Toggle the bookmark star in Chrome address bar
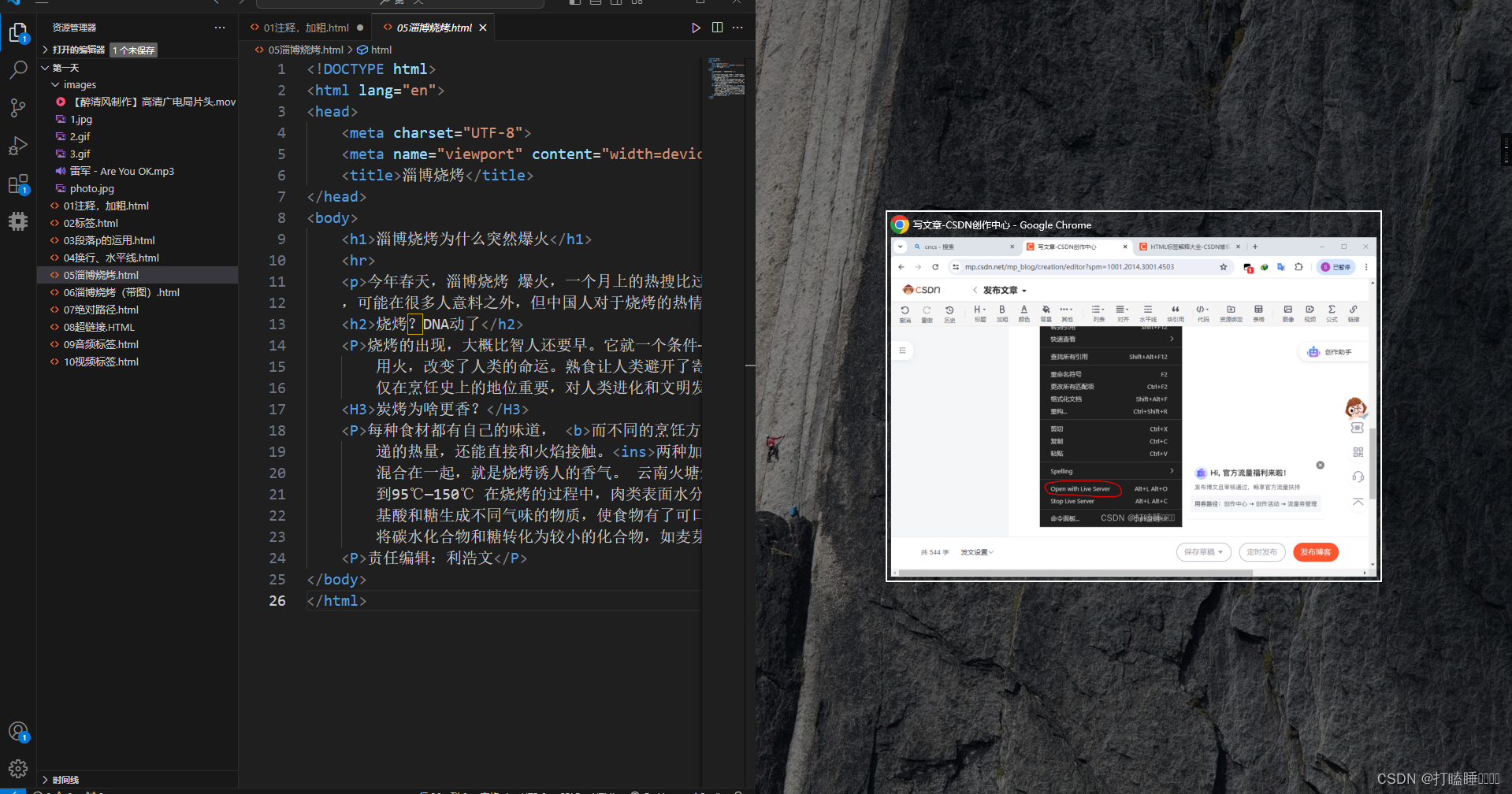1512x794 pixels. pos(1224,267)
